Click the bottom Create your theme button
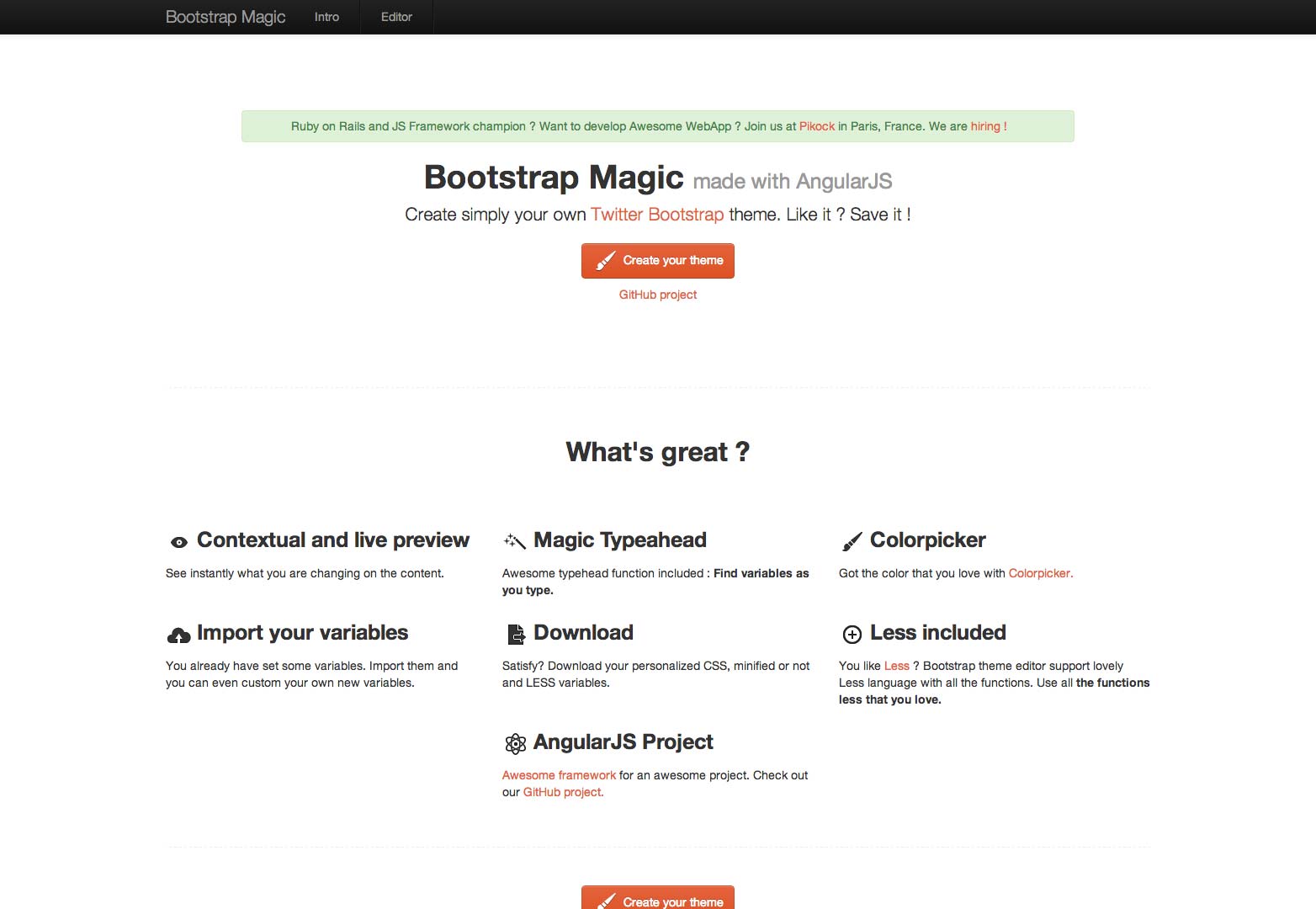The height and width of the screenshot is (909, 1316). click(658, 897)
